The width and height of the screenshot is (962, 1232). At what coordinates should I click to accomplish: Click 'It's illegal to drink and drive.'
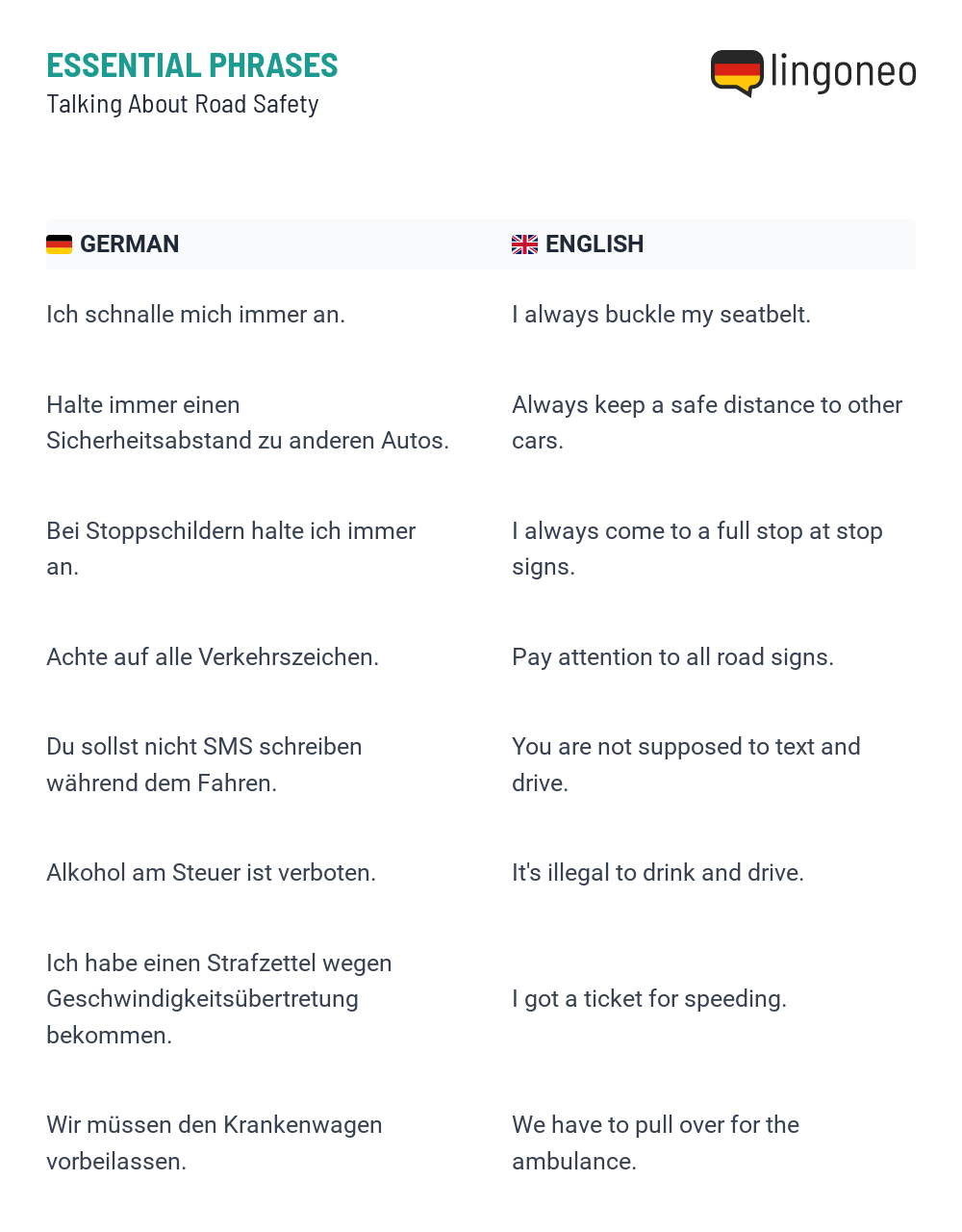[x=657, y=873]
